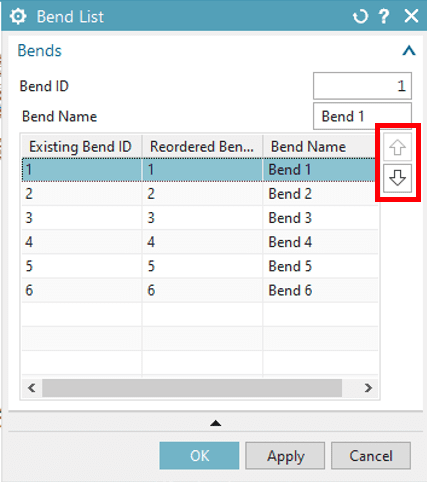Click the OK button
The width and height of the screenshot is (427, 482).
tap(199, 456)
